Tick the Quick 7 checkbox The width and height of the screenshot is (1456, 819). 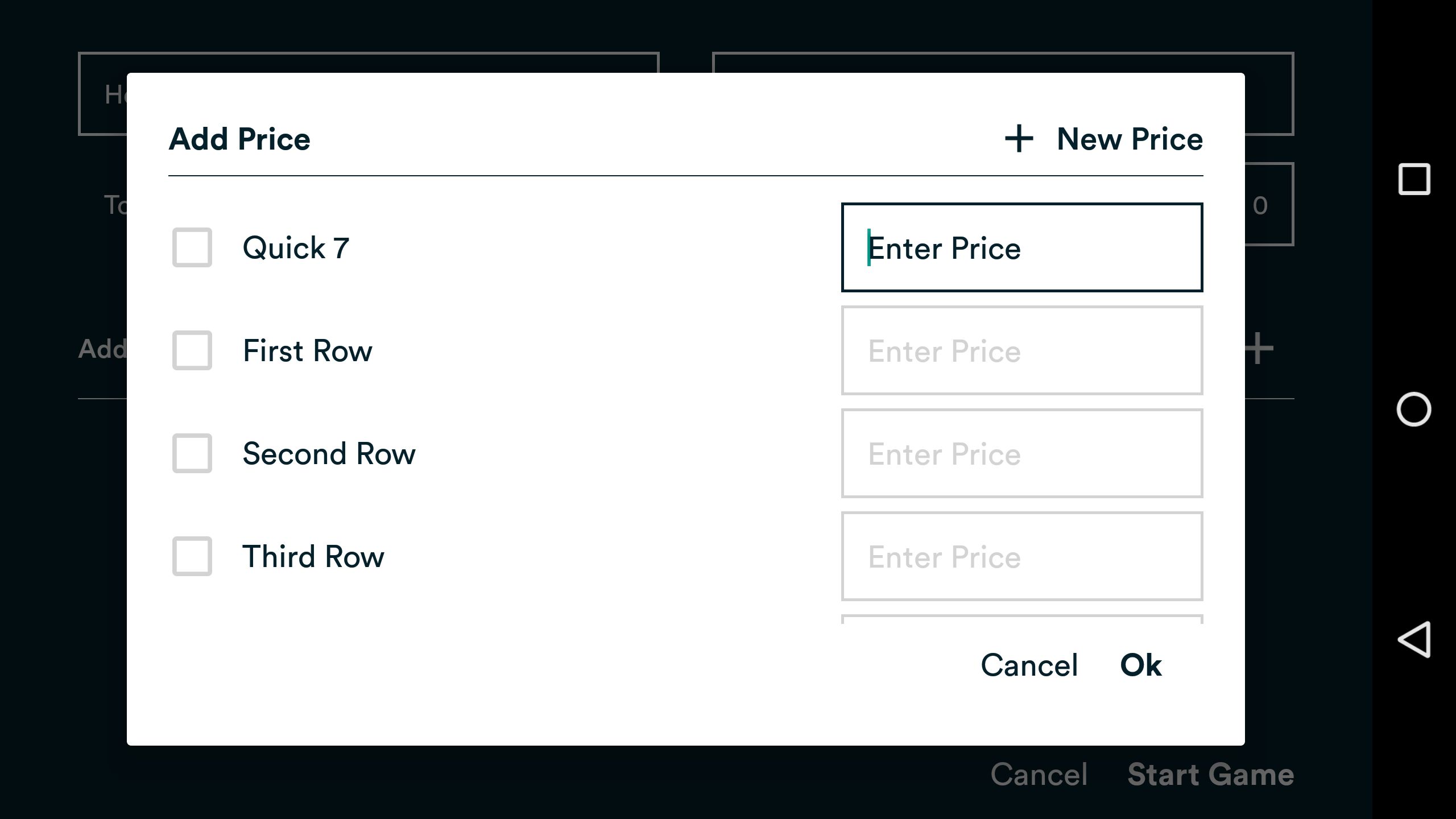click(192, 247)
